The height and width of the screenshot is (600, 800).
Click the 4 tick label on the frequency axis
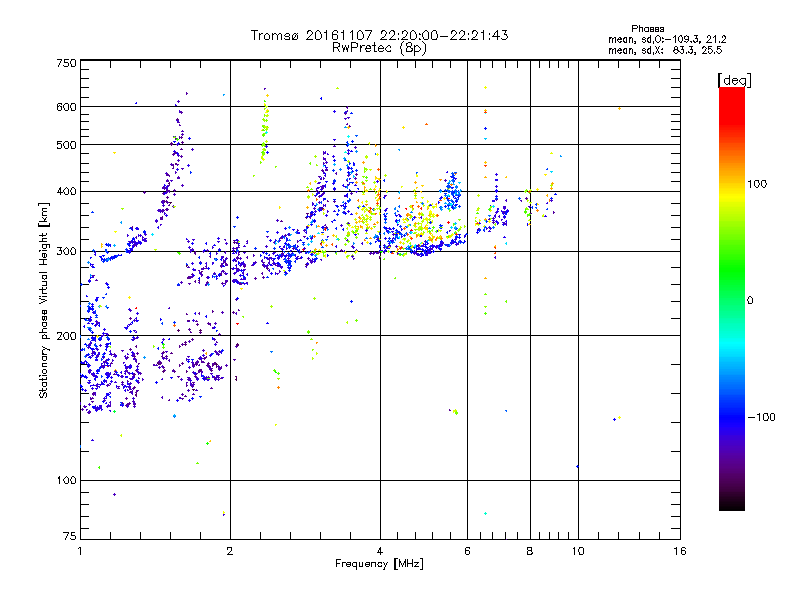(380, 552)
